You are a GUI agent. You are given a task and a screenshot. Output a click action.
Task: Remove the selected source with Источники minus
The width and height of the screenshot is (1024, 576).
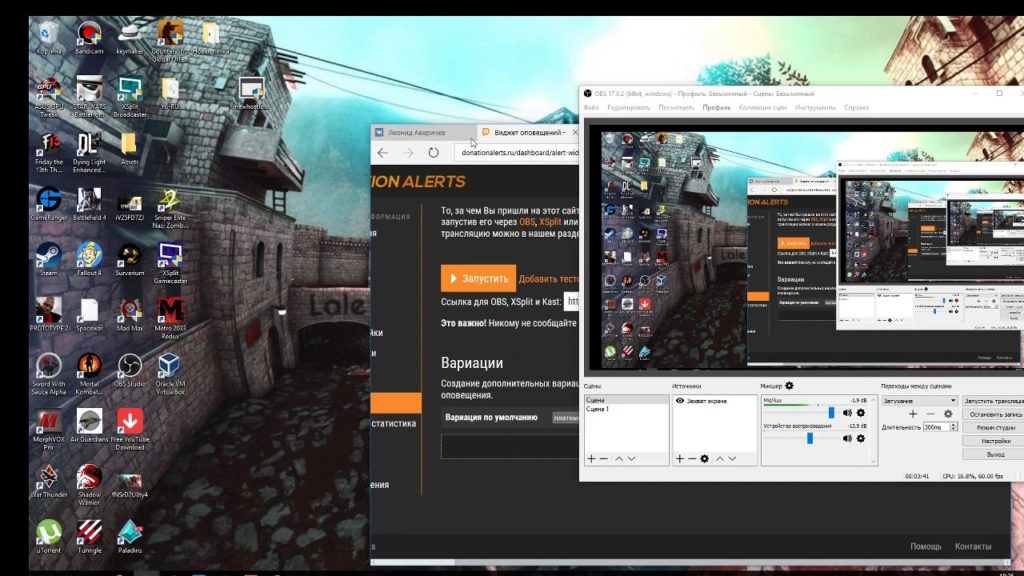[692, 459]
